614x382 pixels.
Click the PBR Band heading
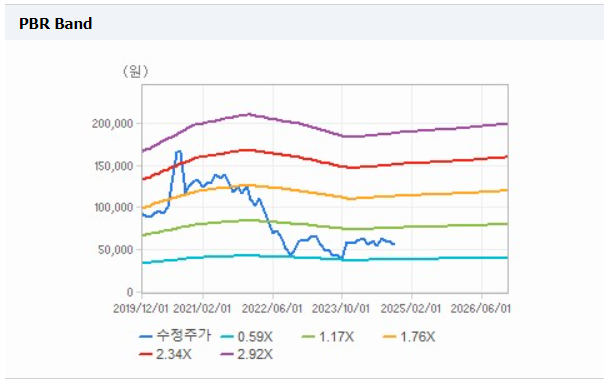coord(56,23)
